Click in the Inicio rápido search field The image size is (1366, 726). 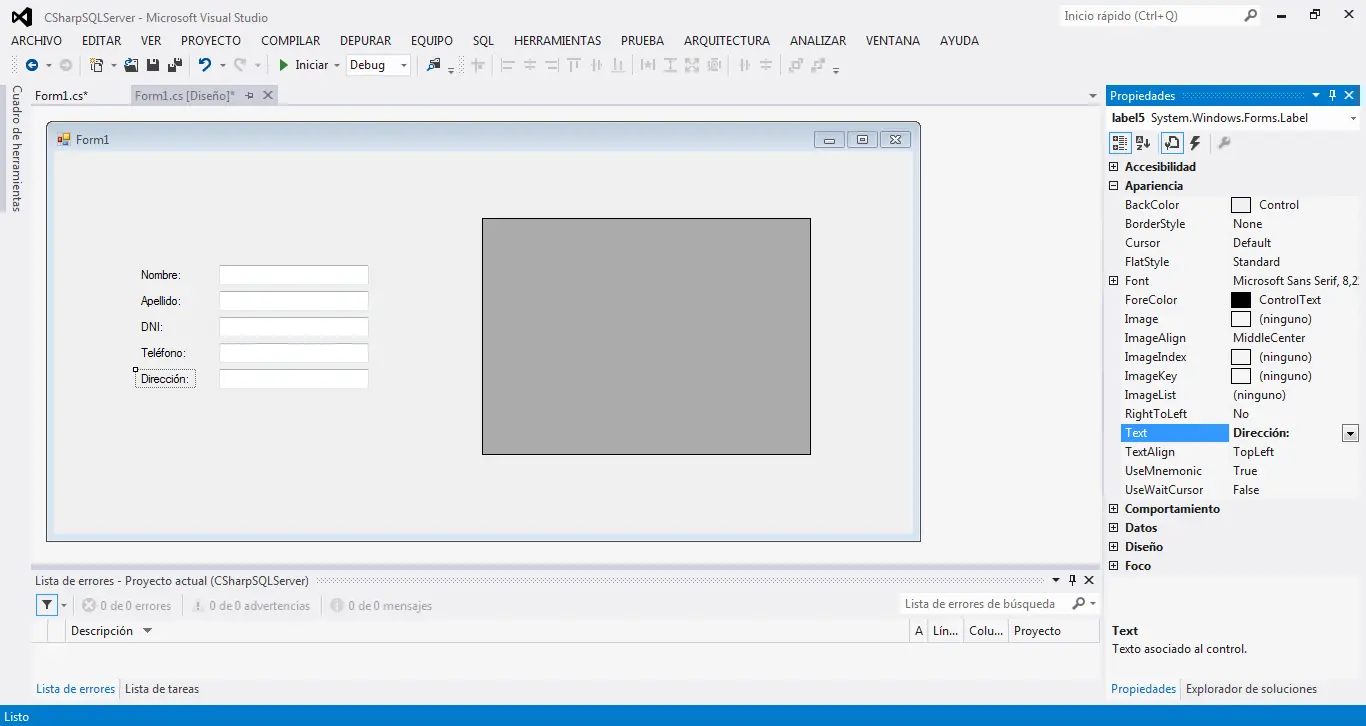pos(1150,16)
